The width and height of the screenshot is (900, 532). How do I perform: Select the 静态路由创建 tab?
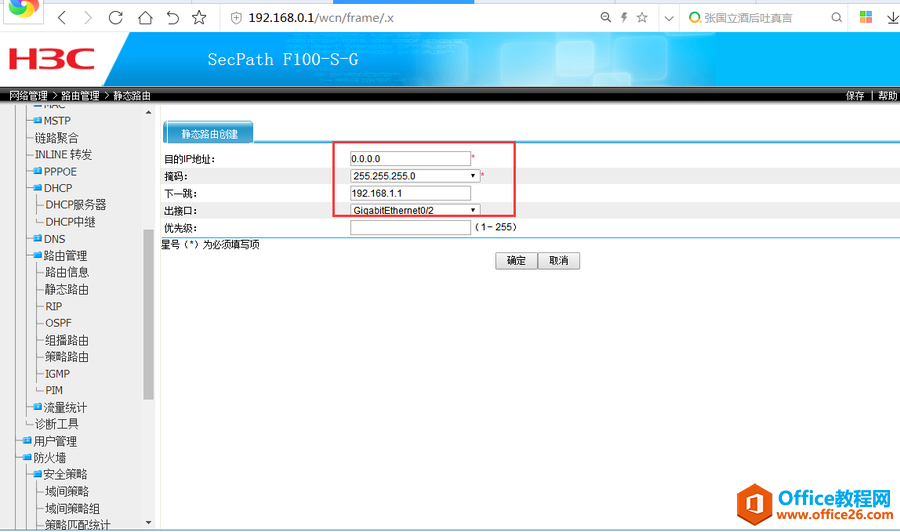[x=208, y=133]
